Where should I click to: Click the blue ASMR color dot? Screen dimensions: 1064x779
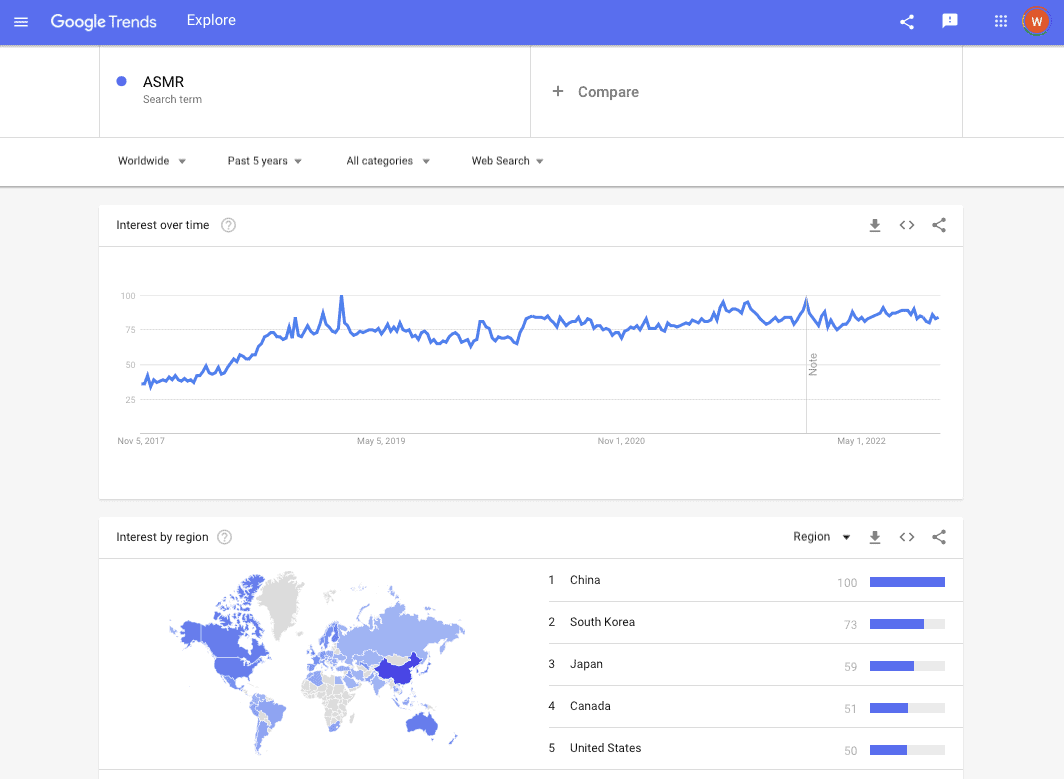click(121, 81)
